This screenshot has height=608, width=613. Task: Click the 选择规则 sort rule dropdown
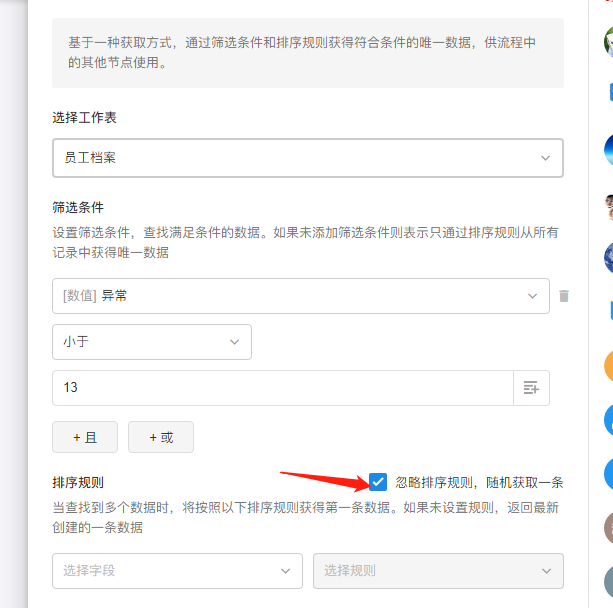click(x=438, y=571)
